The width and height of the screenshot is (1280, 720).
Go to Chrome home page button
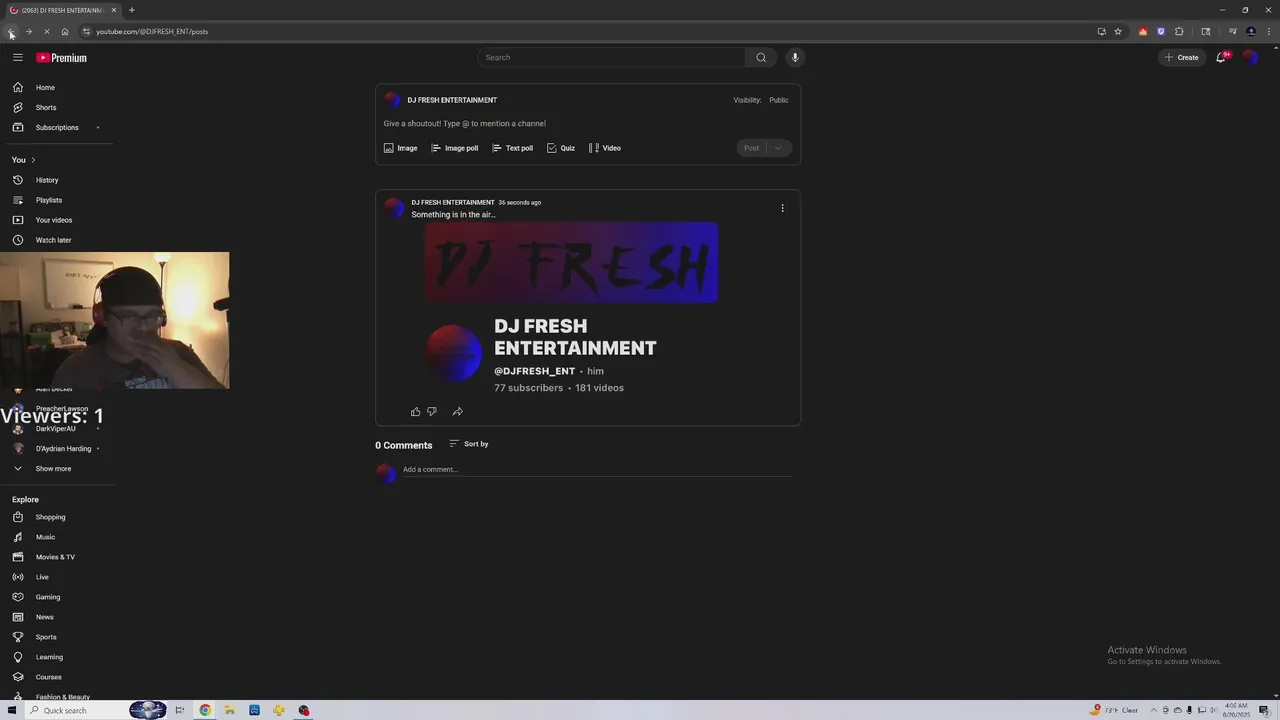tap(65, 31)
